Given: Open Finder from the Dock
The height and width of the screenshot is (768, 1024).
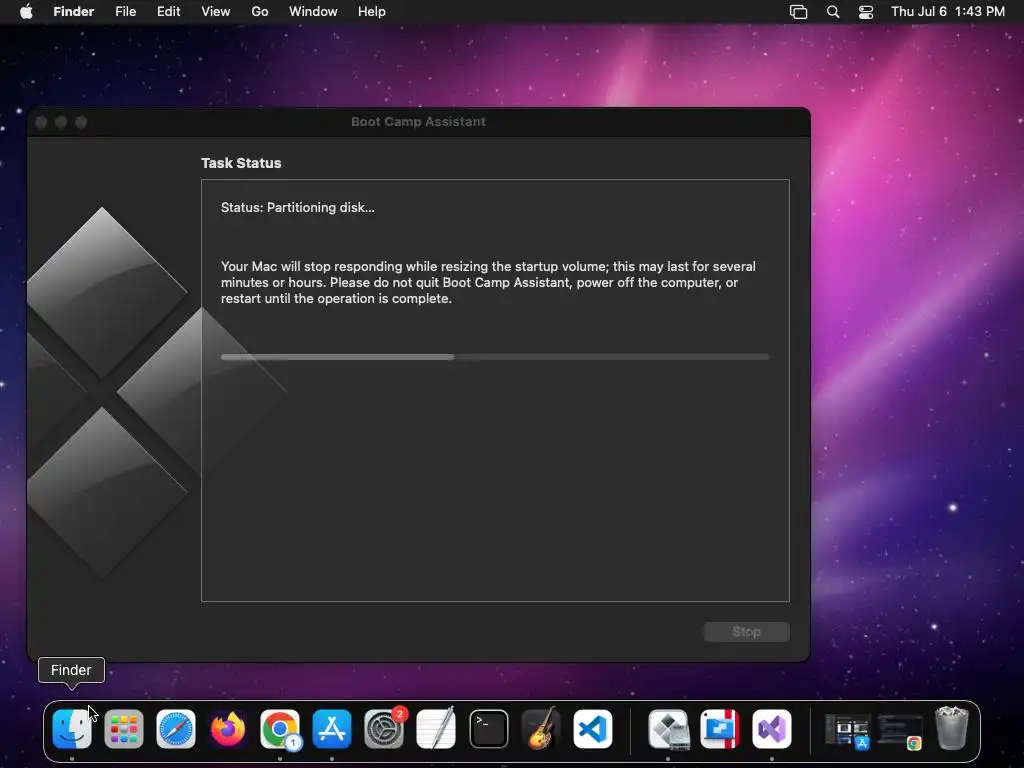Looking at the screenshot, I should point(72,729).
